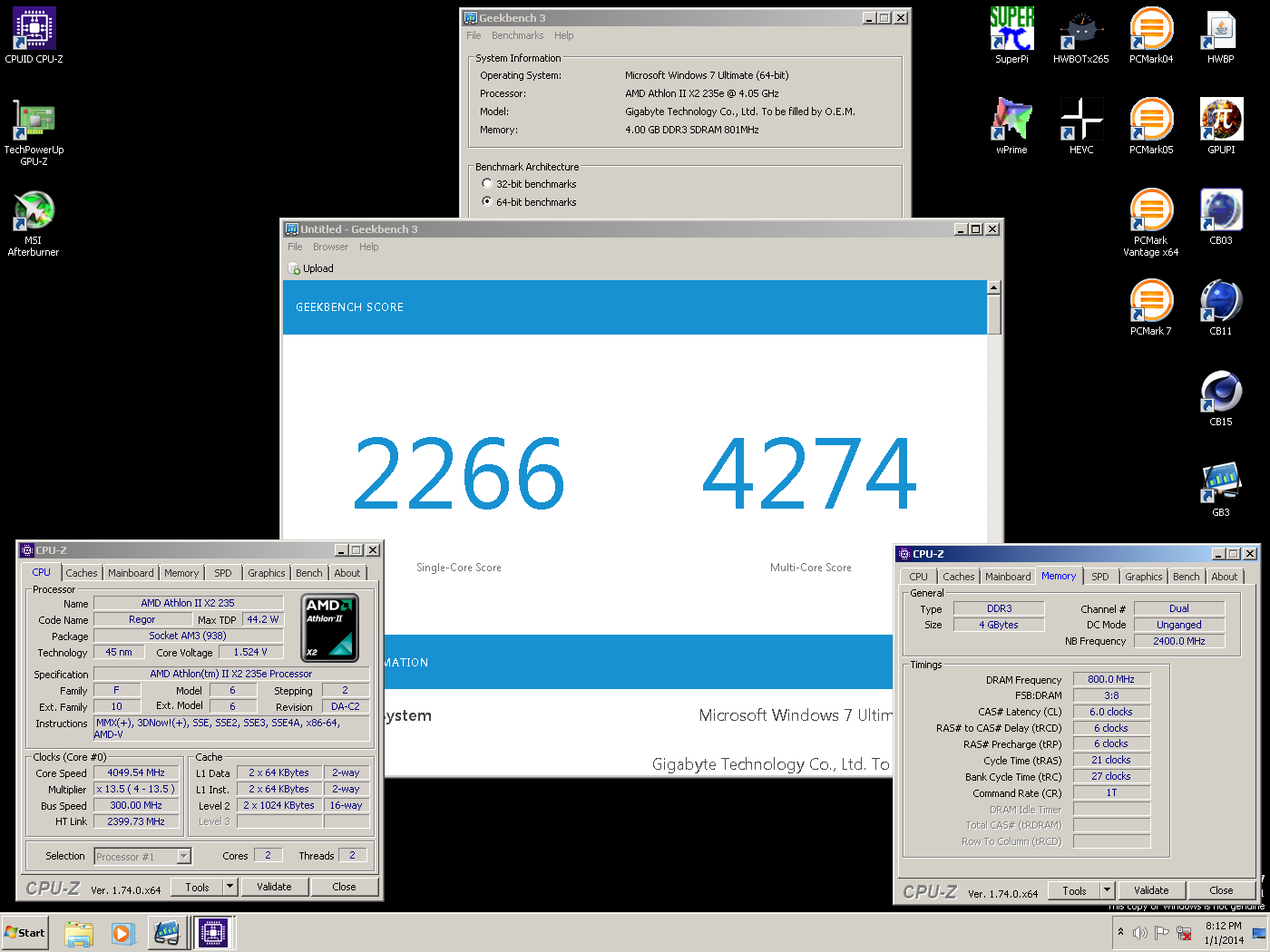Open Help menu in Untitled Geekbench window
1270x952 pixels.
[368, 247]
